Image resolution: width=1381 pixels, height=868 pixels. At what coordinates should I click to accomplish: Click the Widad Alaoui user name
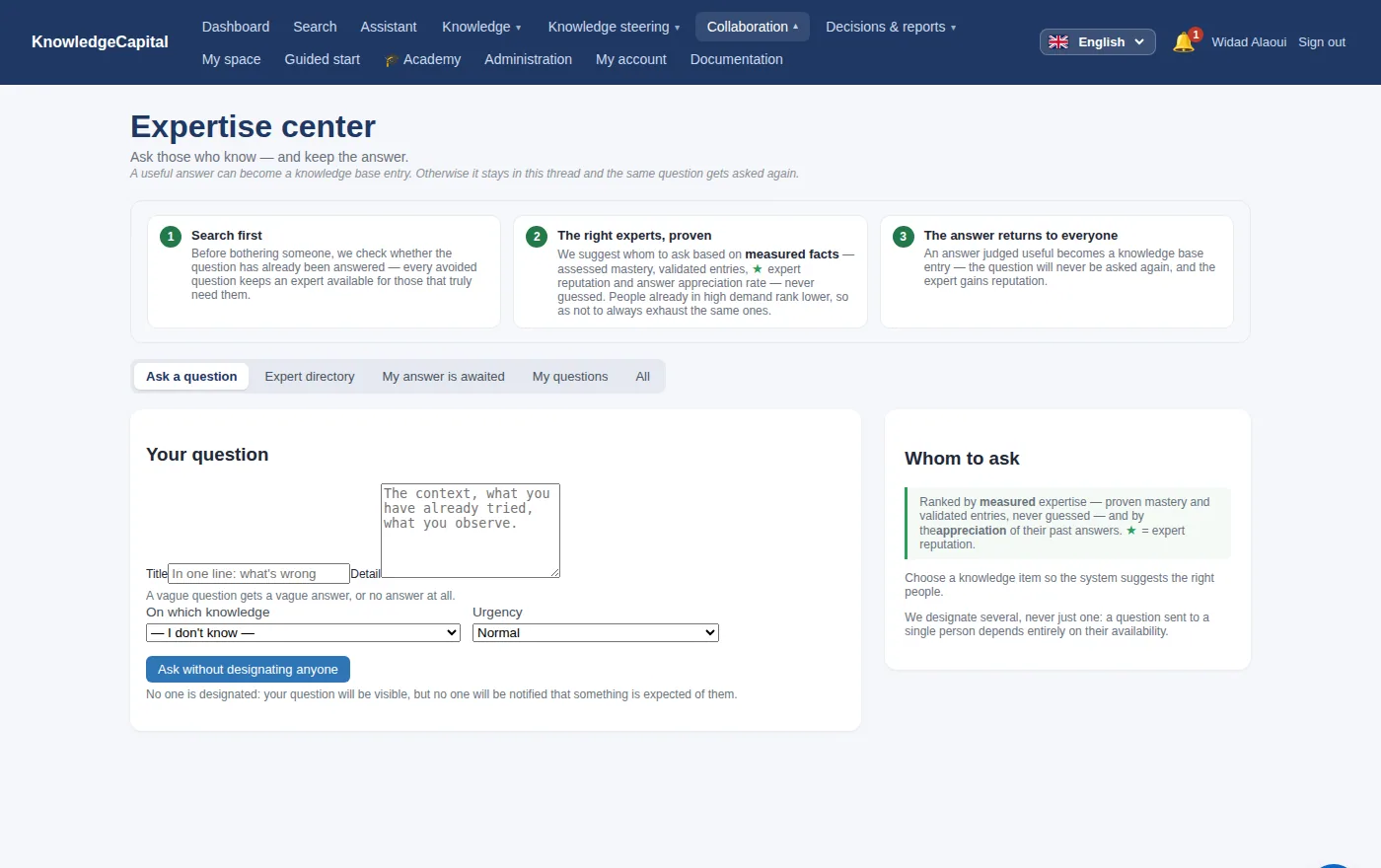pyautogui.click(x=1249, y=41)
